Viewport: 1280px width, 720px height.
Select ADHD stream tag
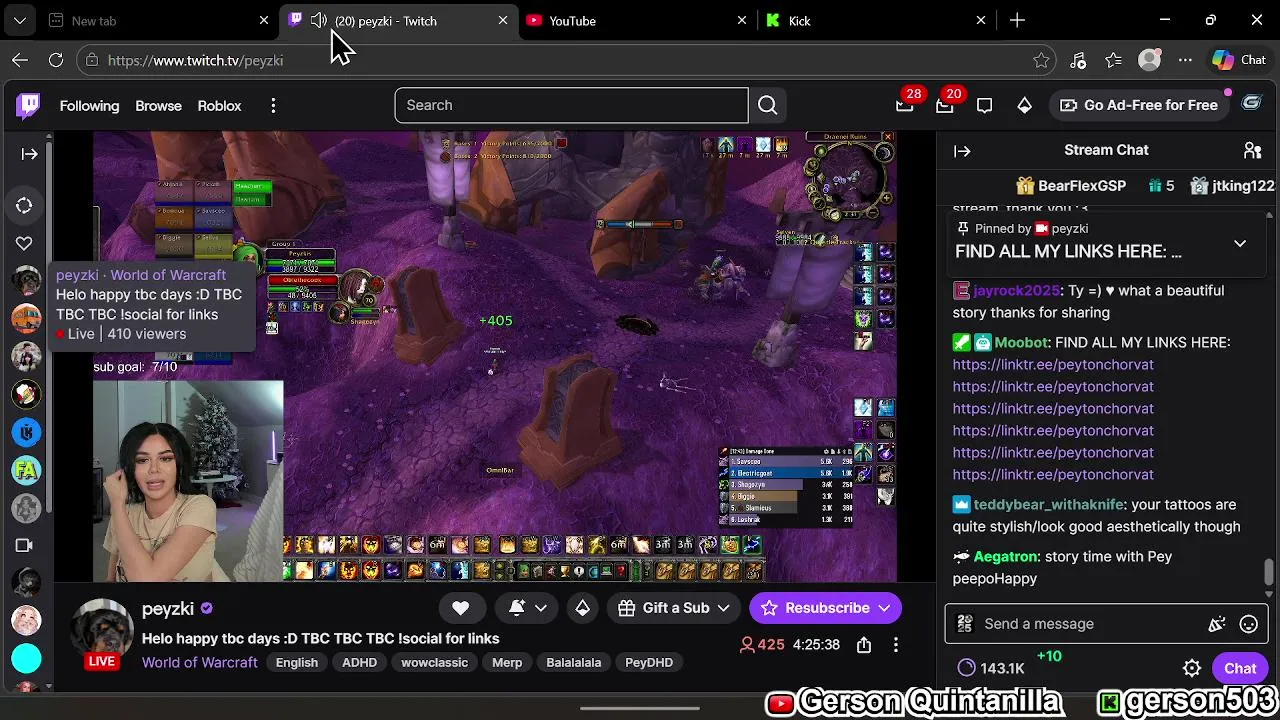[359, 662]
